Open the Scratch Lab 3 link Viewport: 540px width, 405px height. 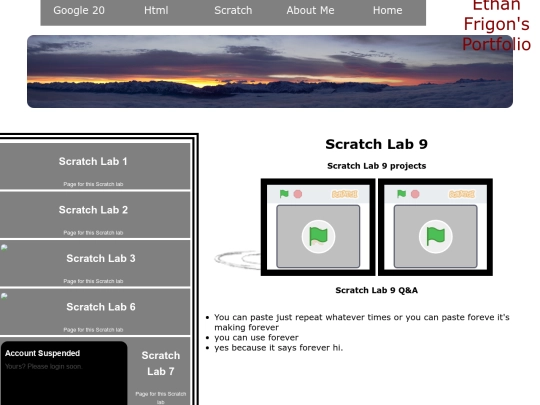tap(101, 258)
